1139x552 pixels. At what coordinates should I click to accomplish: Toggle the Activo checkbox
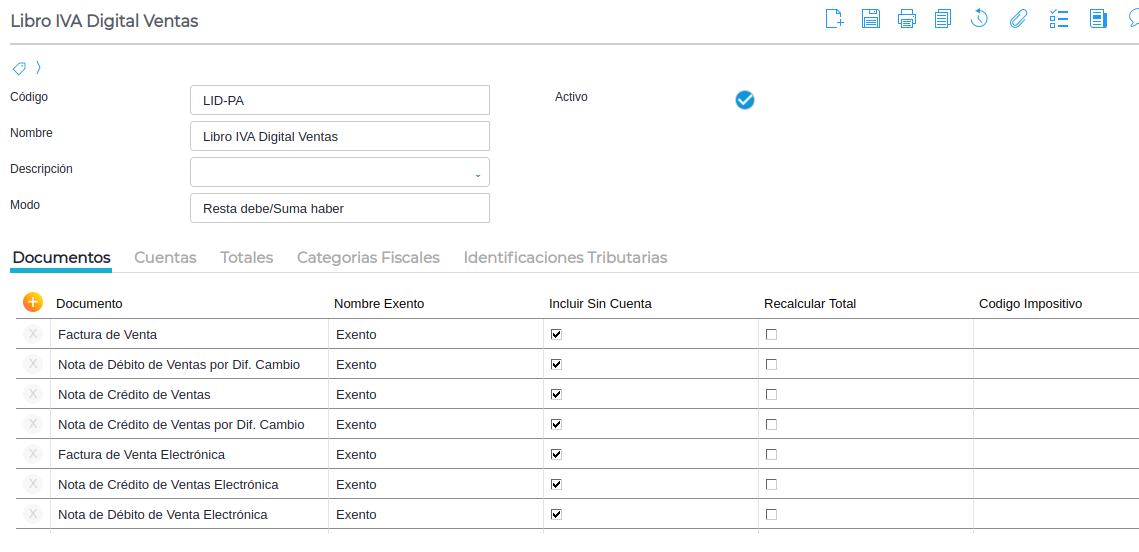(745, 99)
